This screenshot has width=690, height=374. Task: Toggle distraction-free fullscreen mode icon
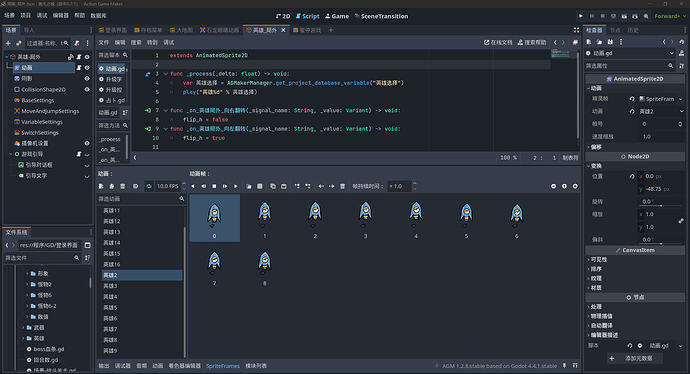(576, 30)
